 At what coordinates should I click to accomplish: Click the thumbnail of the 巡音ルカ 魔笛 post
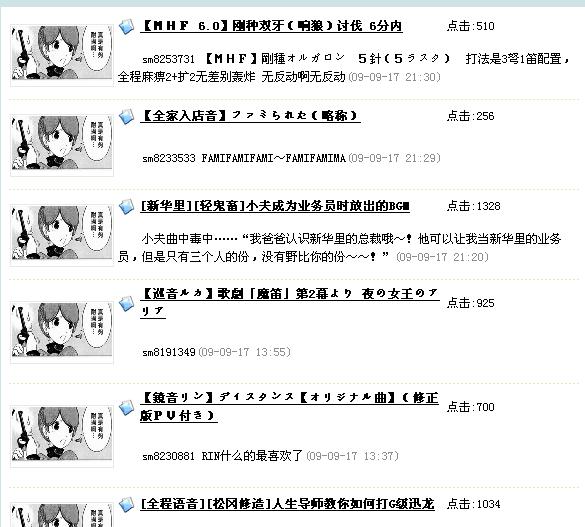(62, 332)
